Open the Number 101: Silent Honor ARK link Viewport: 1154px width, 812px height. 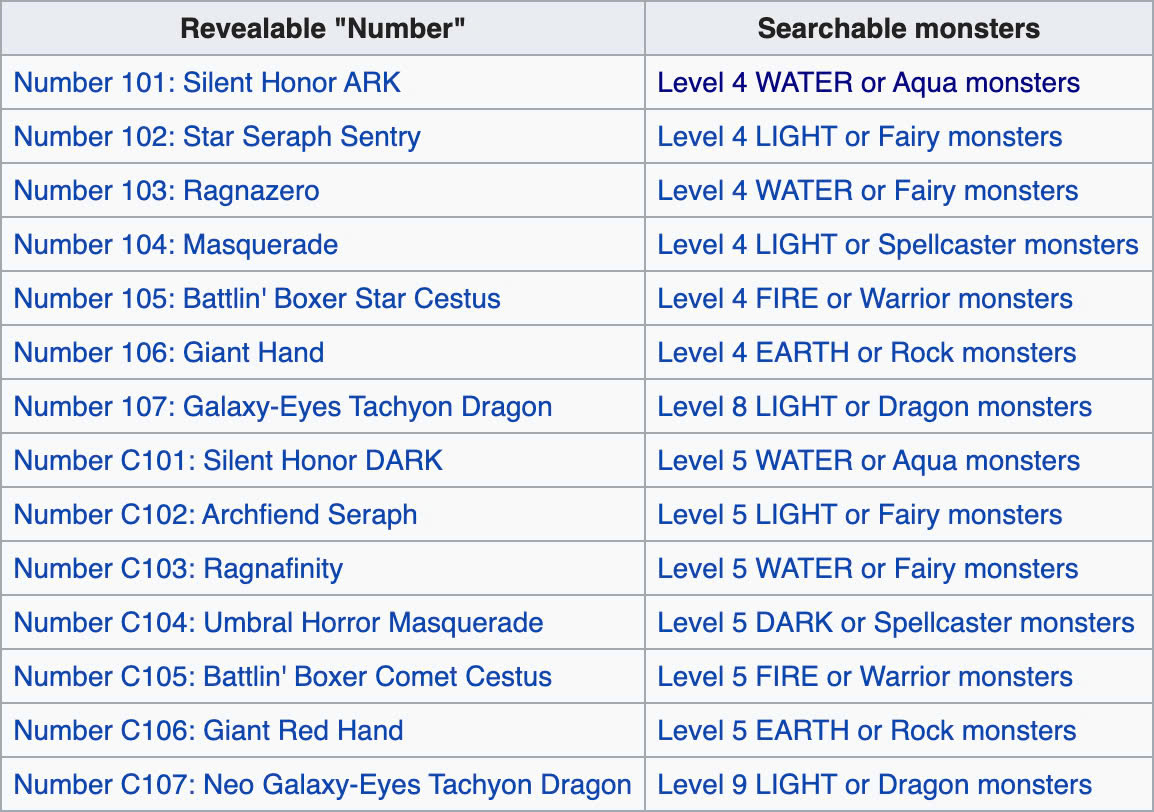click(x=207, y=82)
